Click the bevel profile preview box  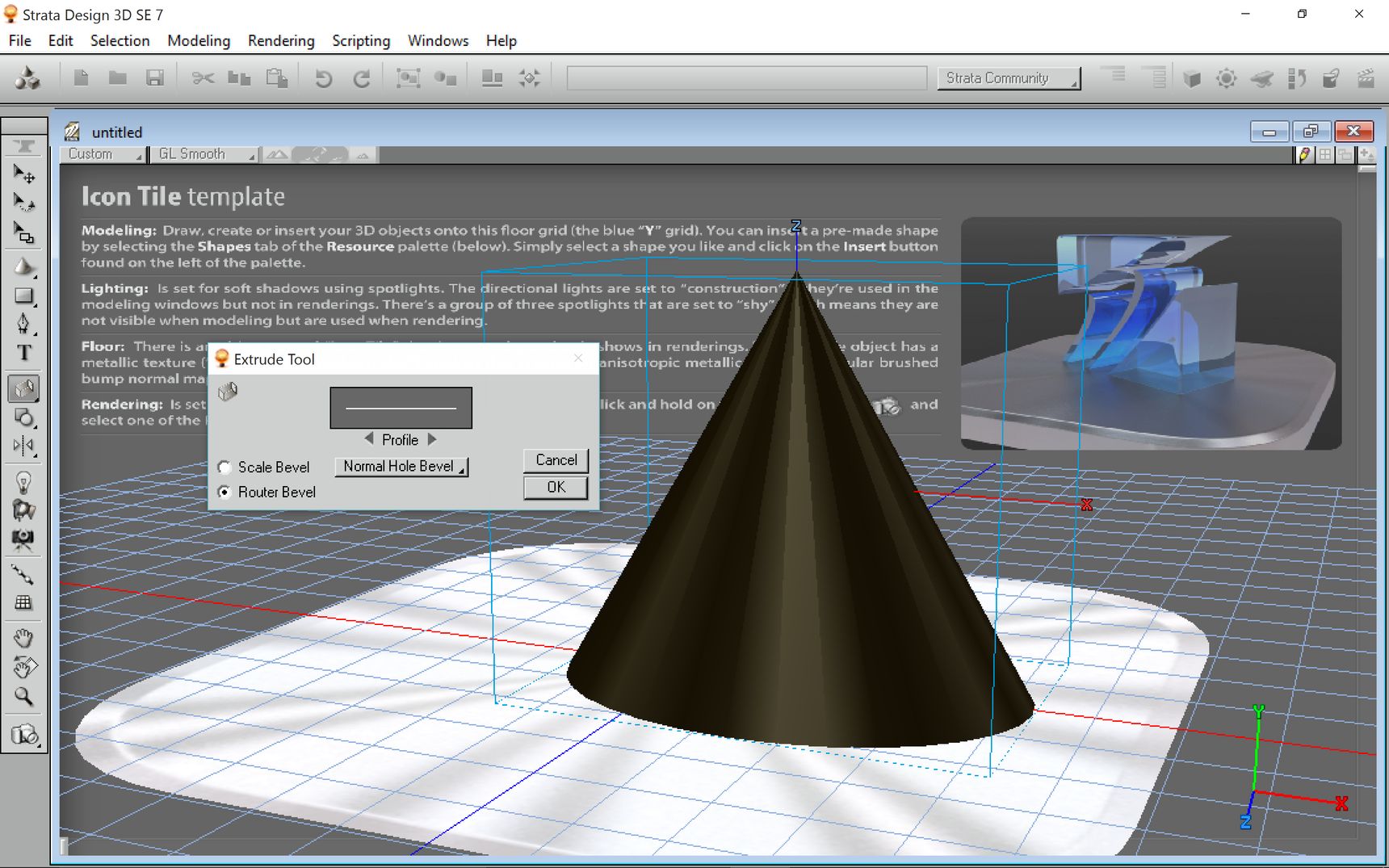click(x=401, y=408)
